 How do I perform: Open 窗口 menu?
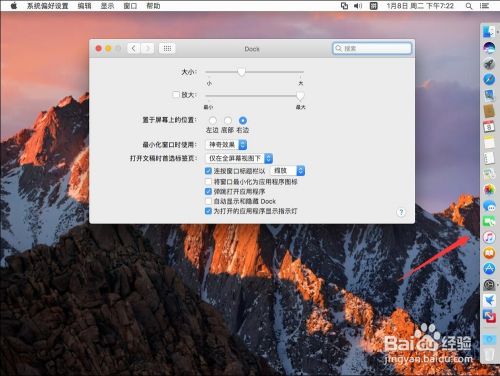point(130,6)
